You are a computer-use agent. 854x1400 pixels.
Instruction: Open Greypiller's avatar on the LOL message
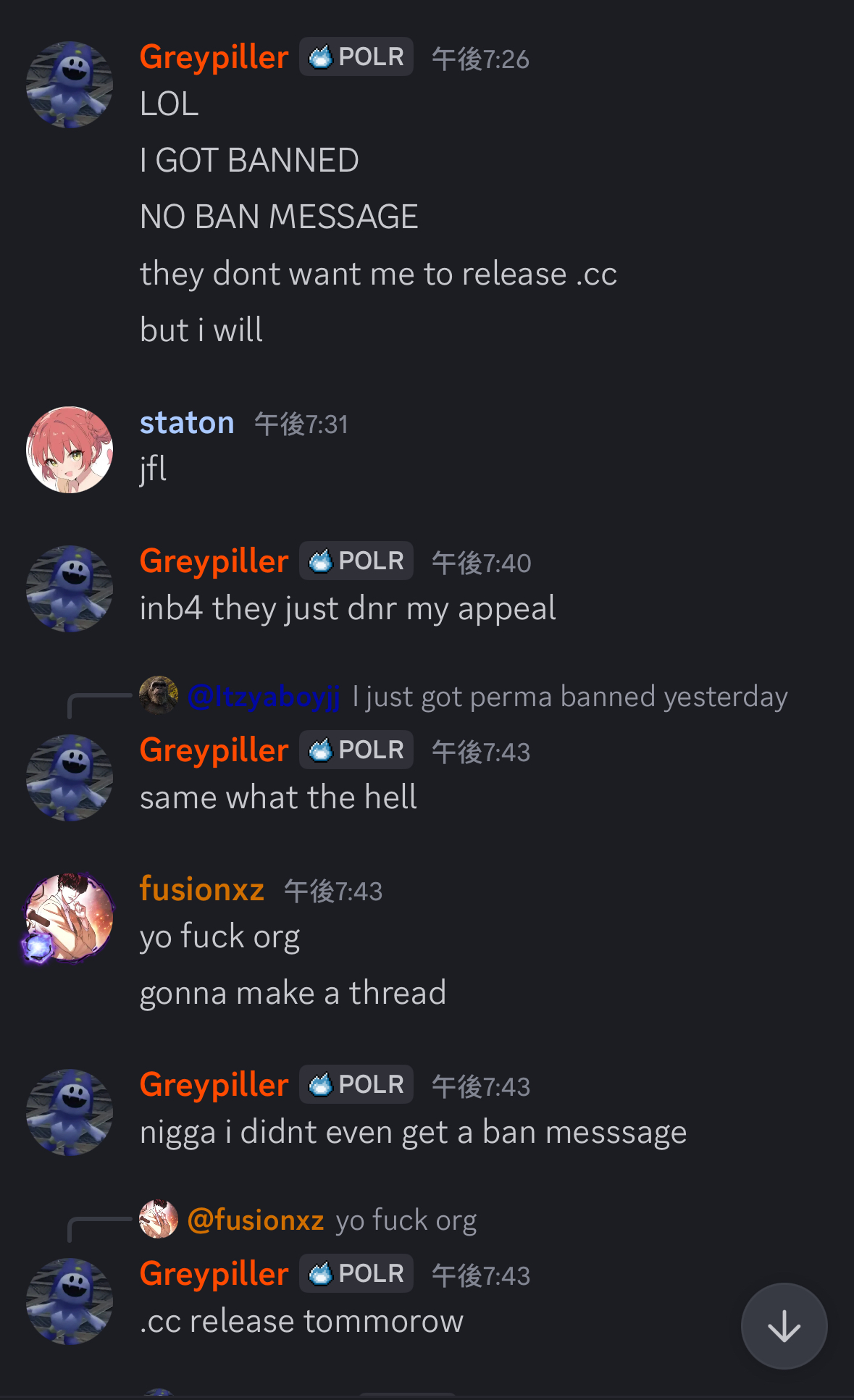pos(70,85)
